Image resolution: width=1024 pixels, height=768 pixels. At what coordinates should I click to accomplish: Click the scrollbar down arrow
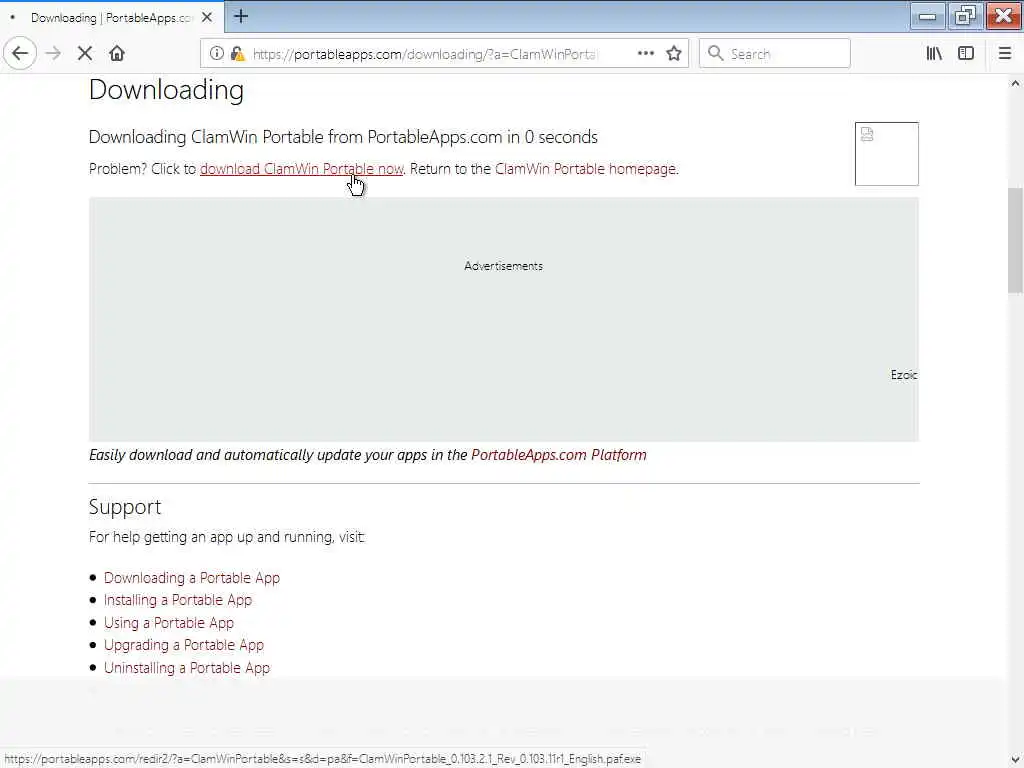pos(1015,760)
